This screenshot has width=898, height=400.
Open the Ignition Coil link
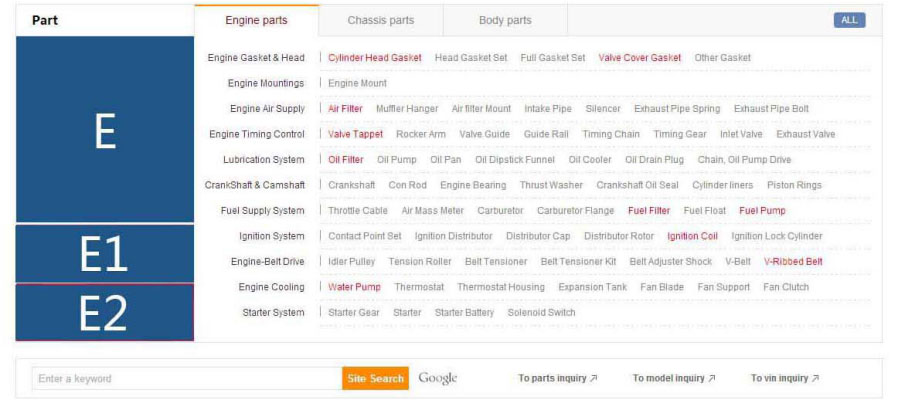[x=693, y=236]
